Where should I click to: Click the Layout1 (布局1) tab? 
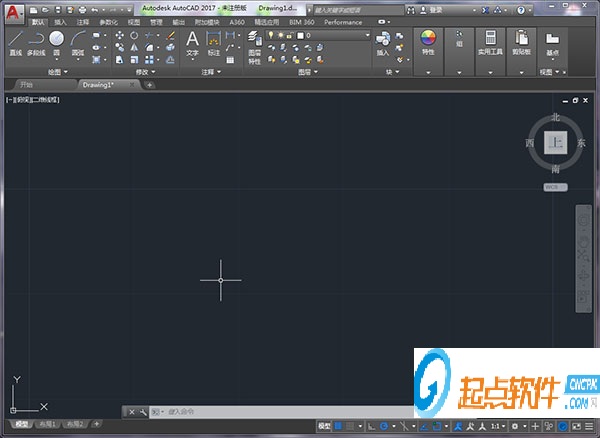click(48, 424)
